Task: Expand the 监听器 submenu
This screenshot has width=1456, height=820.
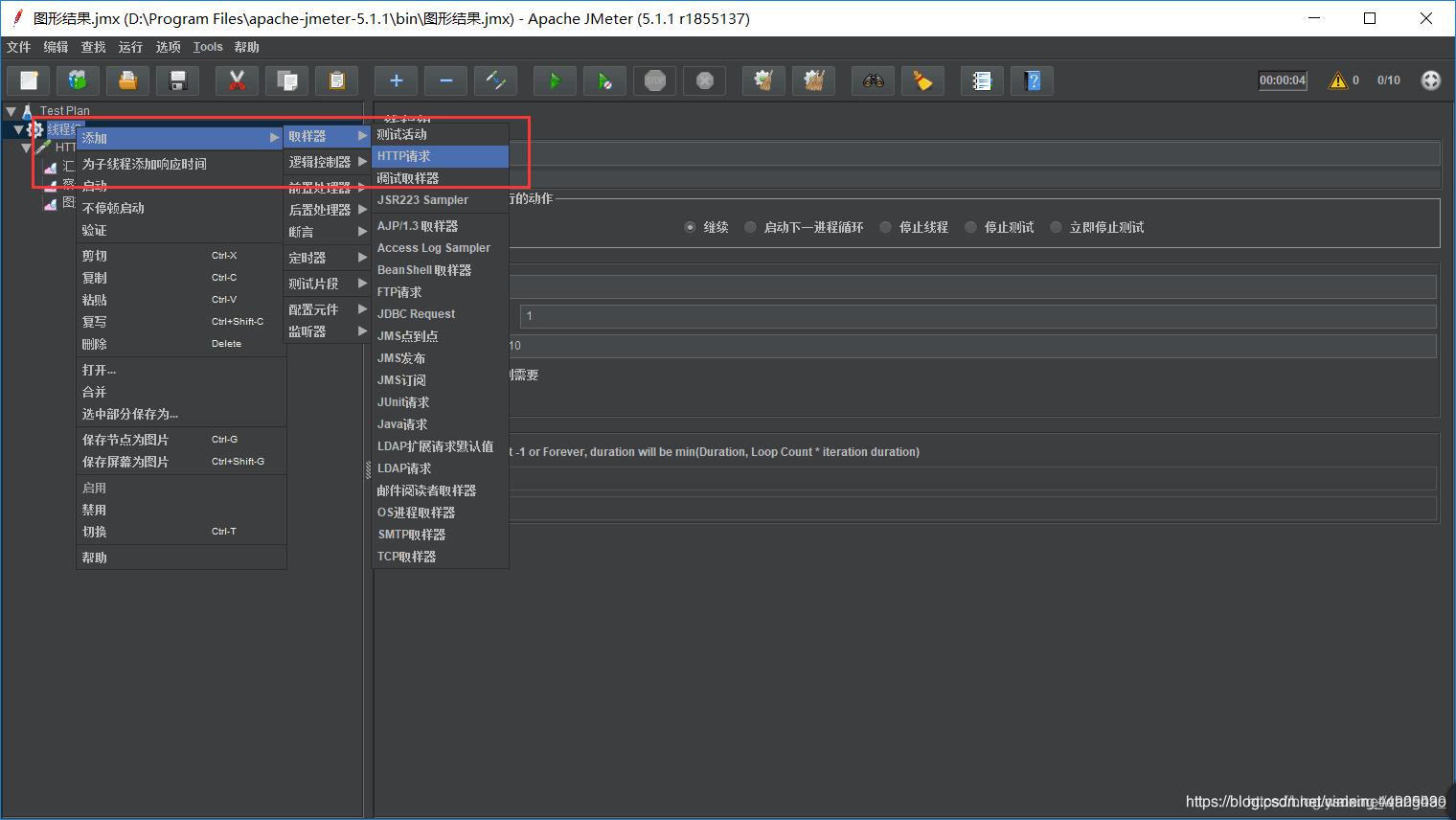Action: pos(328,331)
